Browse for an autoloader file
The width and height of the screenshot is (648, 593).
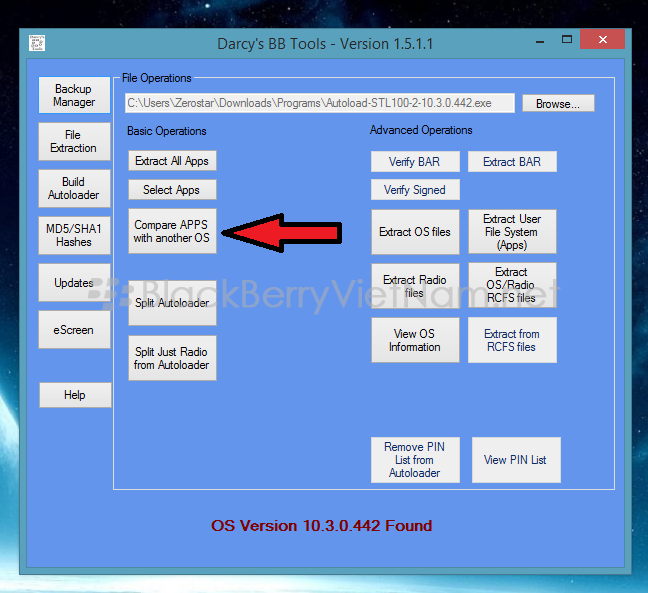tap(558, 103)
